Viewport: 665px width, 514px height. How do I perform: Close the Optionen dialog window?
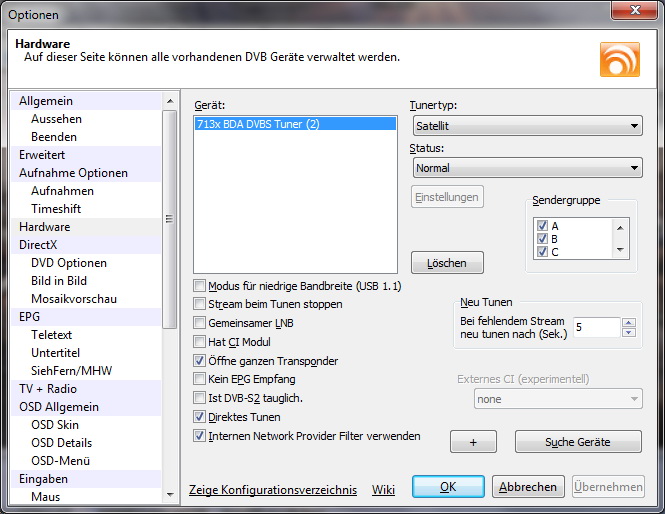click(x=634, y=10)
